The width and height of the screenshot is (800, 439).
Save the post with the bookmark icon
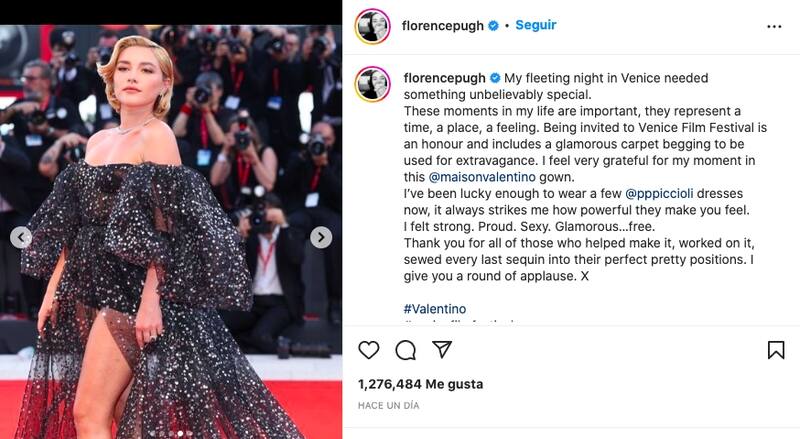pyautogui.click(x=776, y=350)
